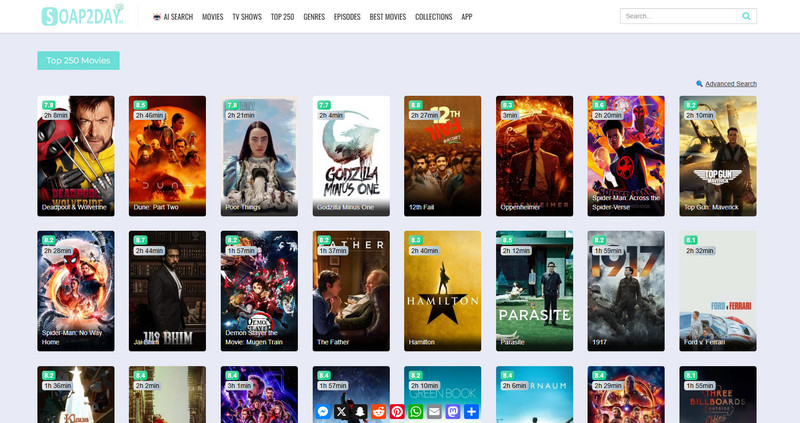
Task: Click the Top 250 Movies heading button
Action: pos(78,60)
